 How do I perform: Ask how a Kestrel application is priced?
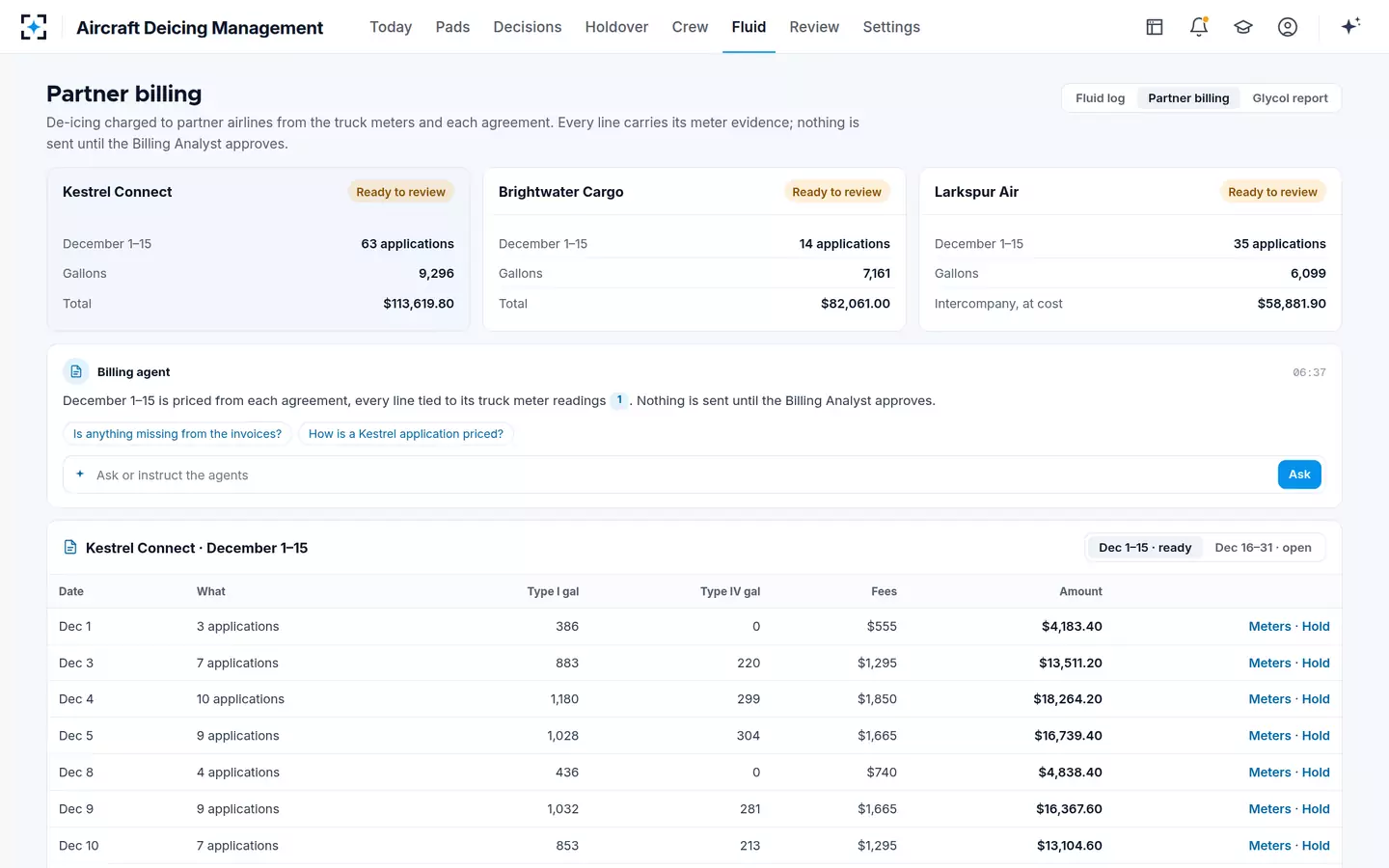[x=406, y=434]
